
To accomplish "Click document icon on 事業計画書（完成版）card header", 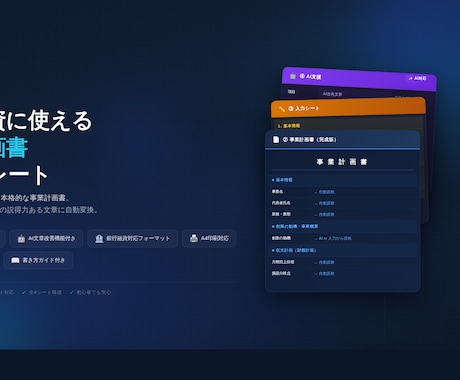I will tap(276, 139).
